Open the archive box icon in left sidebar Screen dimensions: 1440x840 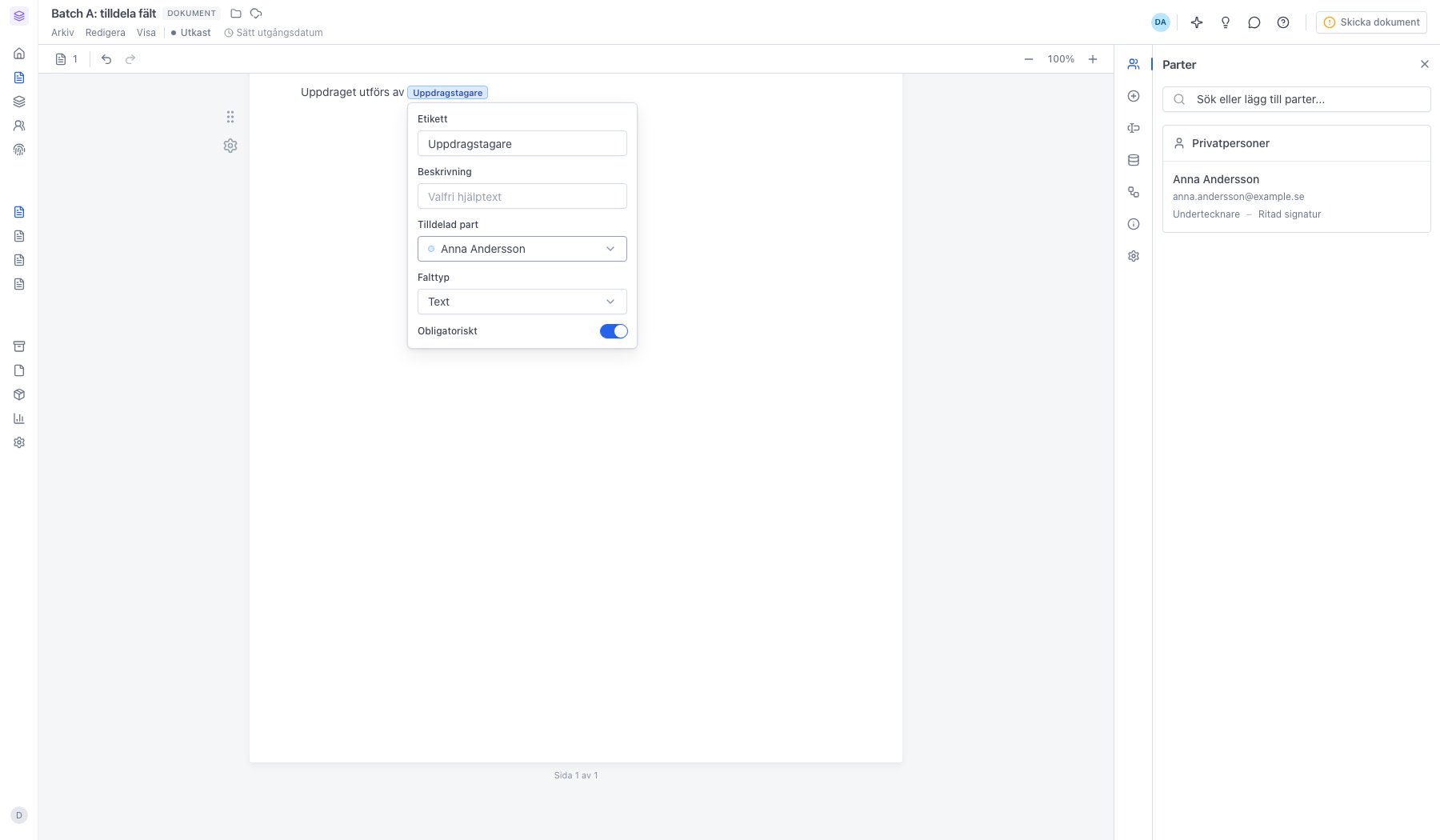click(19, 346)
